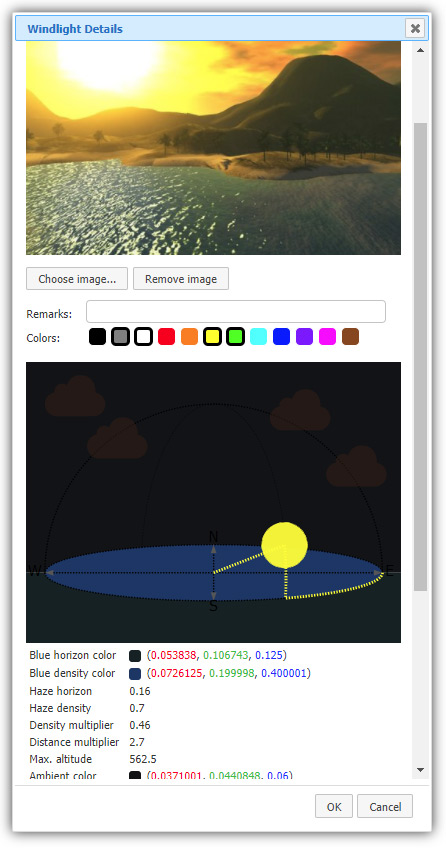This screenshot has height=848, width=446.
Task: Click the Remove image button
Action: pyautogui.click(x=181, y=279)
